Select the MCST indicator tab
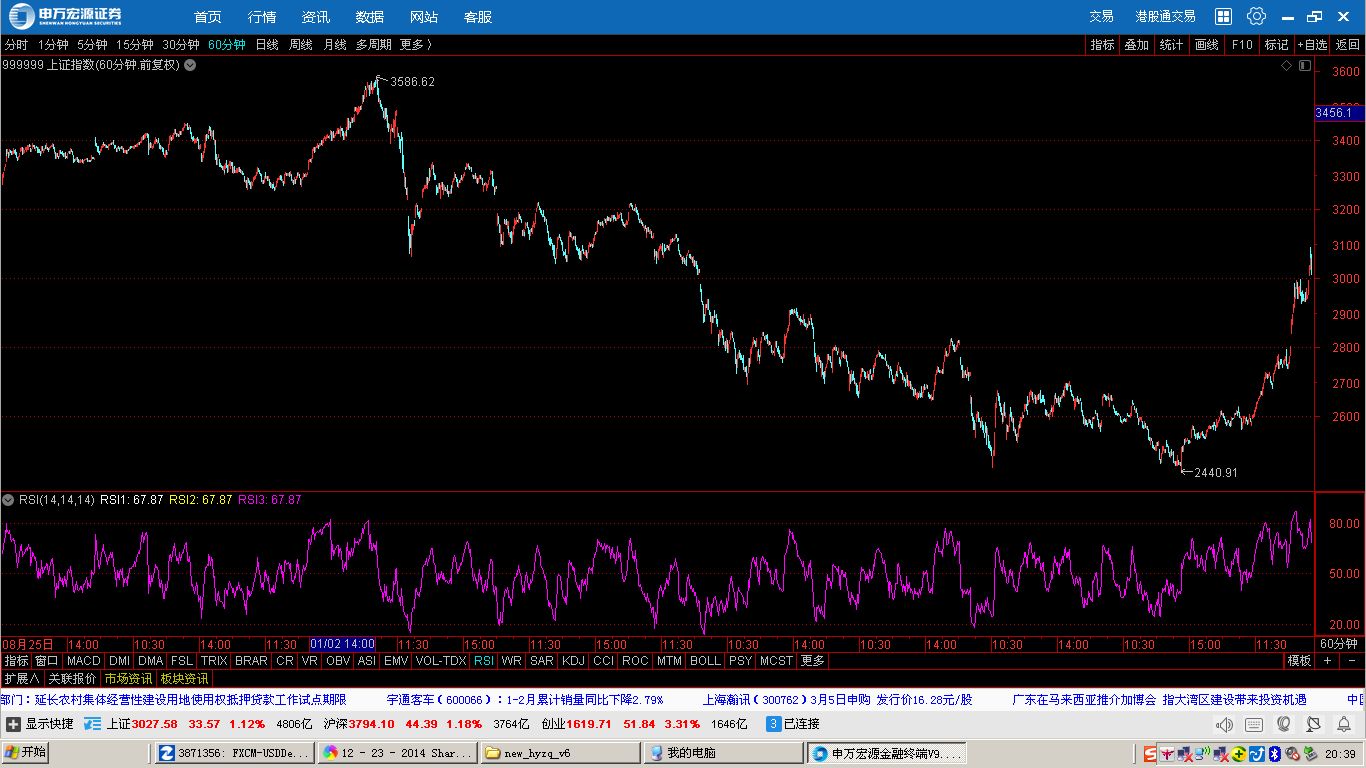 [x=776, y=661]
